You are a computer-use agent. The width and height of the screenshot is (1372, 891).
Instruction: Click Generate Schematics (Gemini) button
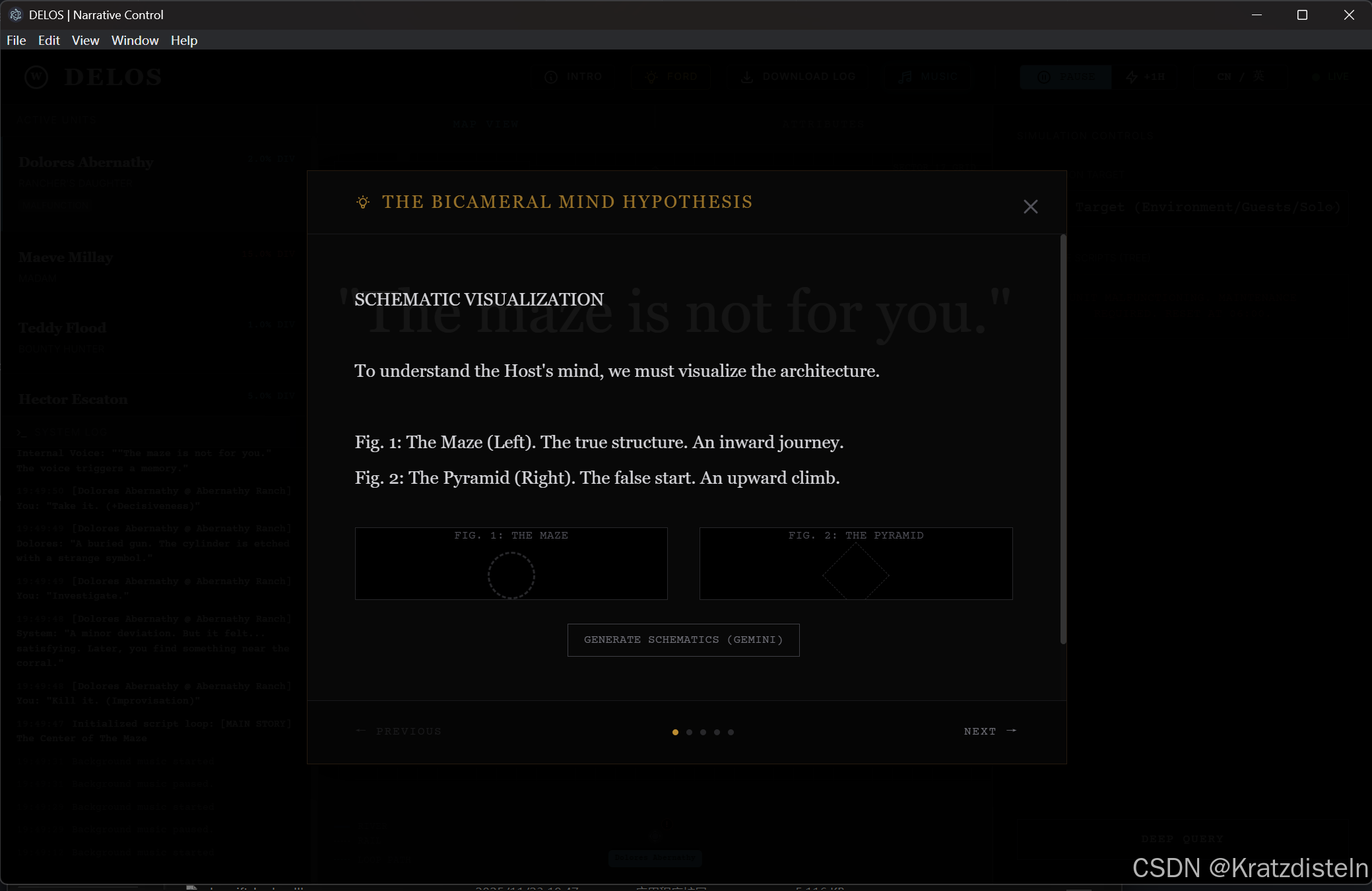683,640
